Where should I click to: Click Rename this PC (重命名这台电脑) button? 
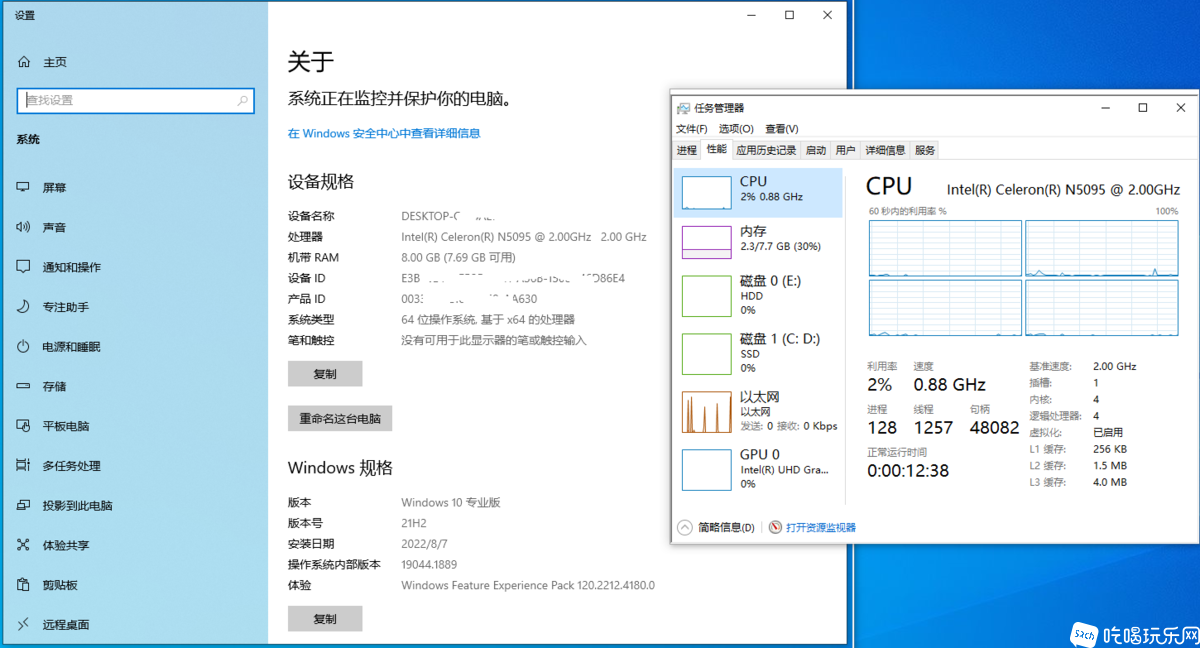point(340,419)
